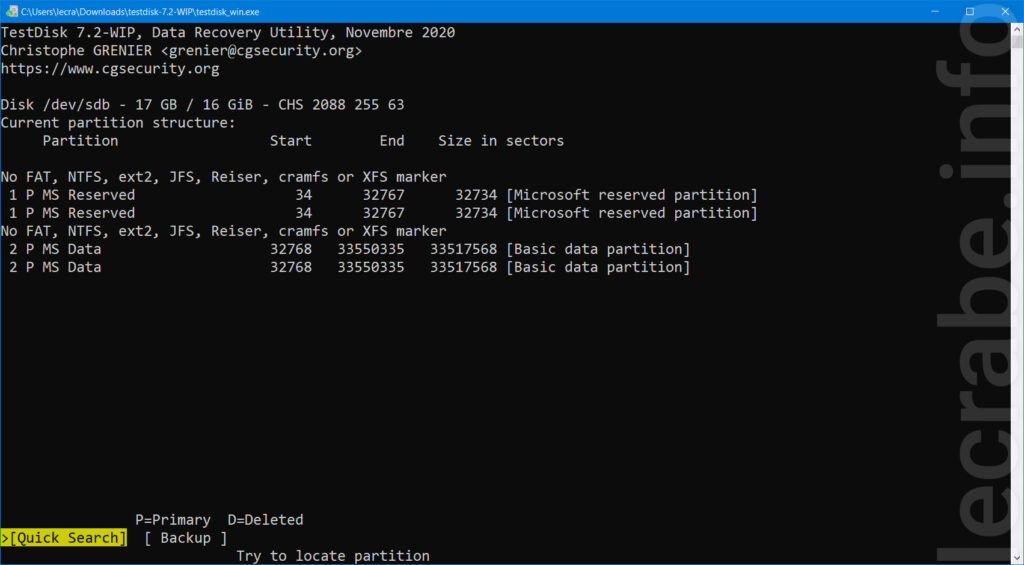The width and height of the screenshot is (1024, 565).
Task: Click the https://www.cgsecurity.org URL text
Action: click(x=110, y=69)
